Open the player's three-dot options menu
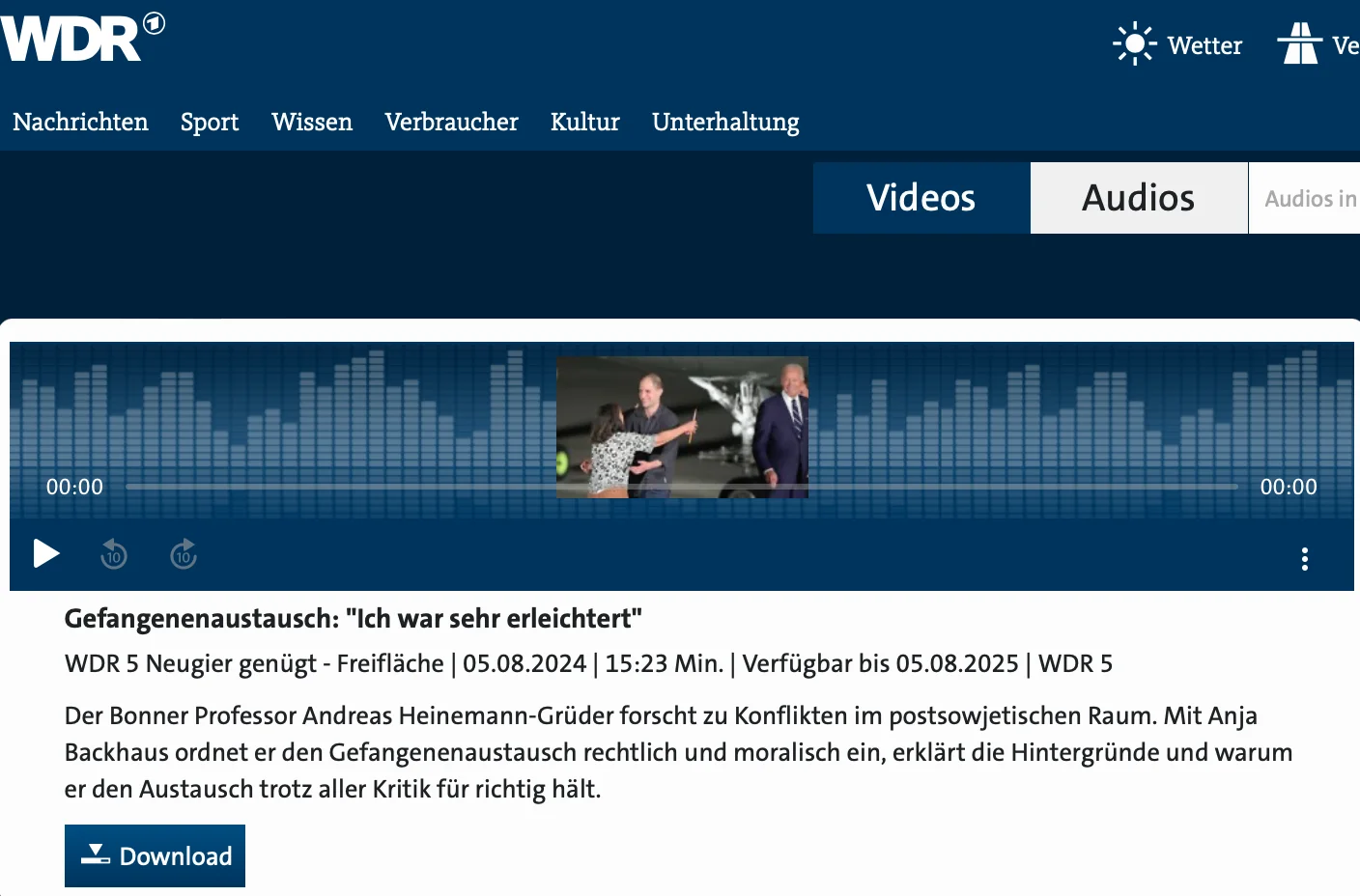 [1305, 558]
